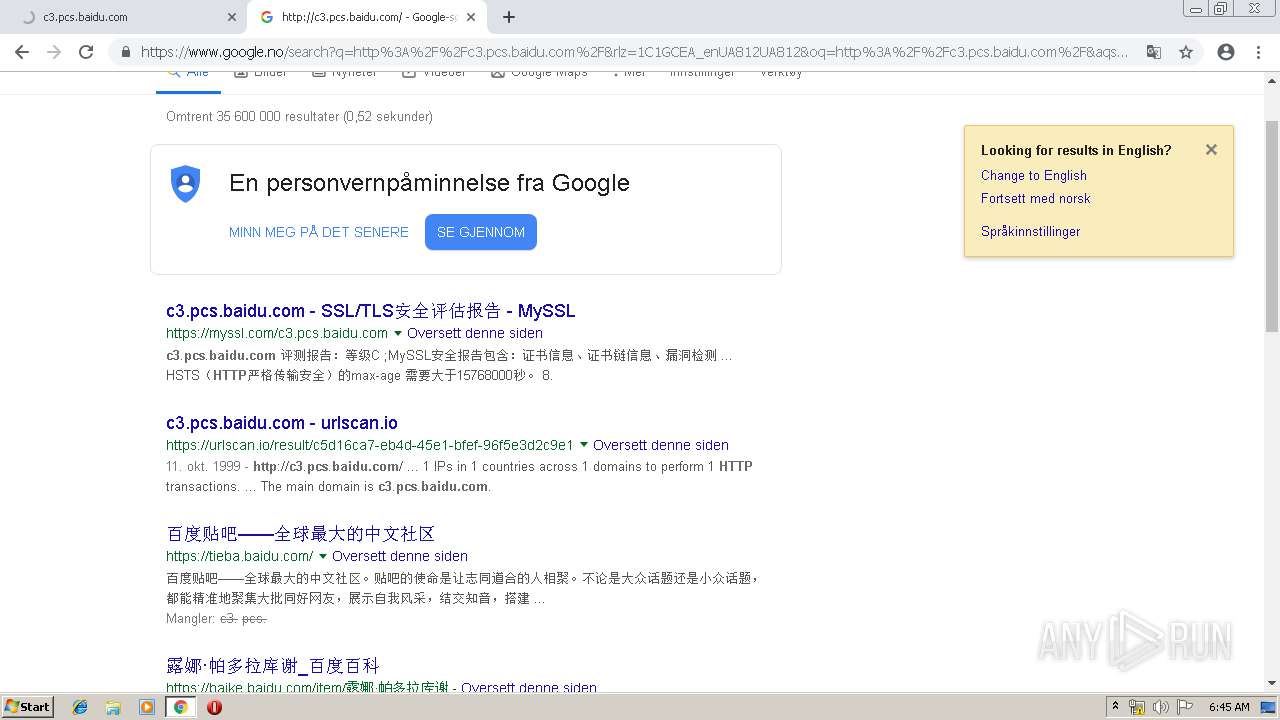This screenshot has width=1280, height=720.
Task: Open the MySSL SSL/TLS report result
Action: tap(371, 311)
